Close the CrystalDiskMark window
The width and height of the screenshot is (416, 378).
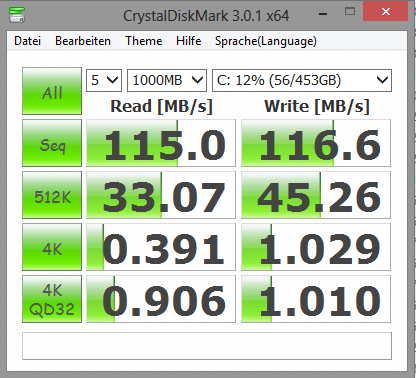386,12
